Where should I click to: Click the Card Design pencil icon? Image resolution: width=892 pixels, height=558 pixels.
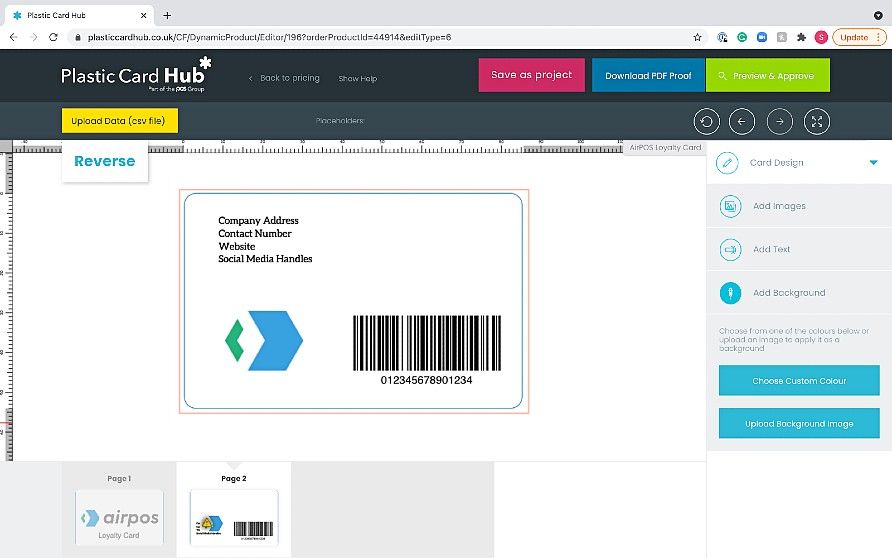tap(727, 163)
